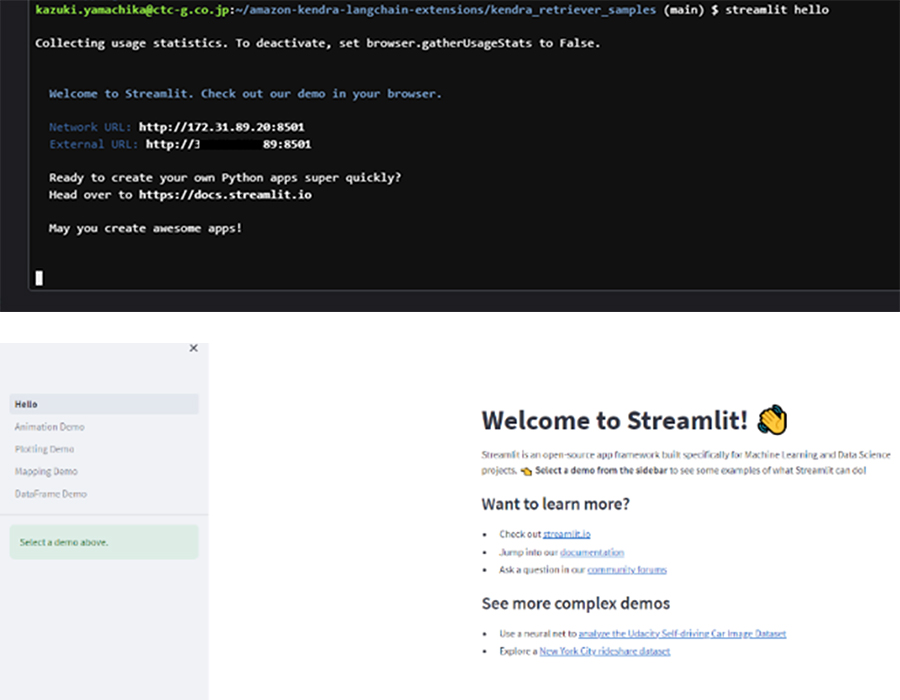The width and height of the screenshot is (900, 700).
Task: Click the 'May you create awesome apps!' line
Action: pyautogui.click(x=145, y=228)
